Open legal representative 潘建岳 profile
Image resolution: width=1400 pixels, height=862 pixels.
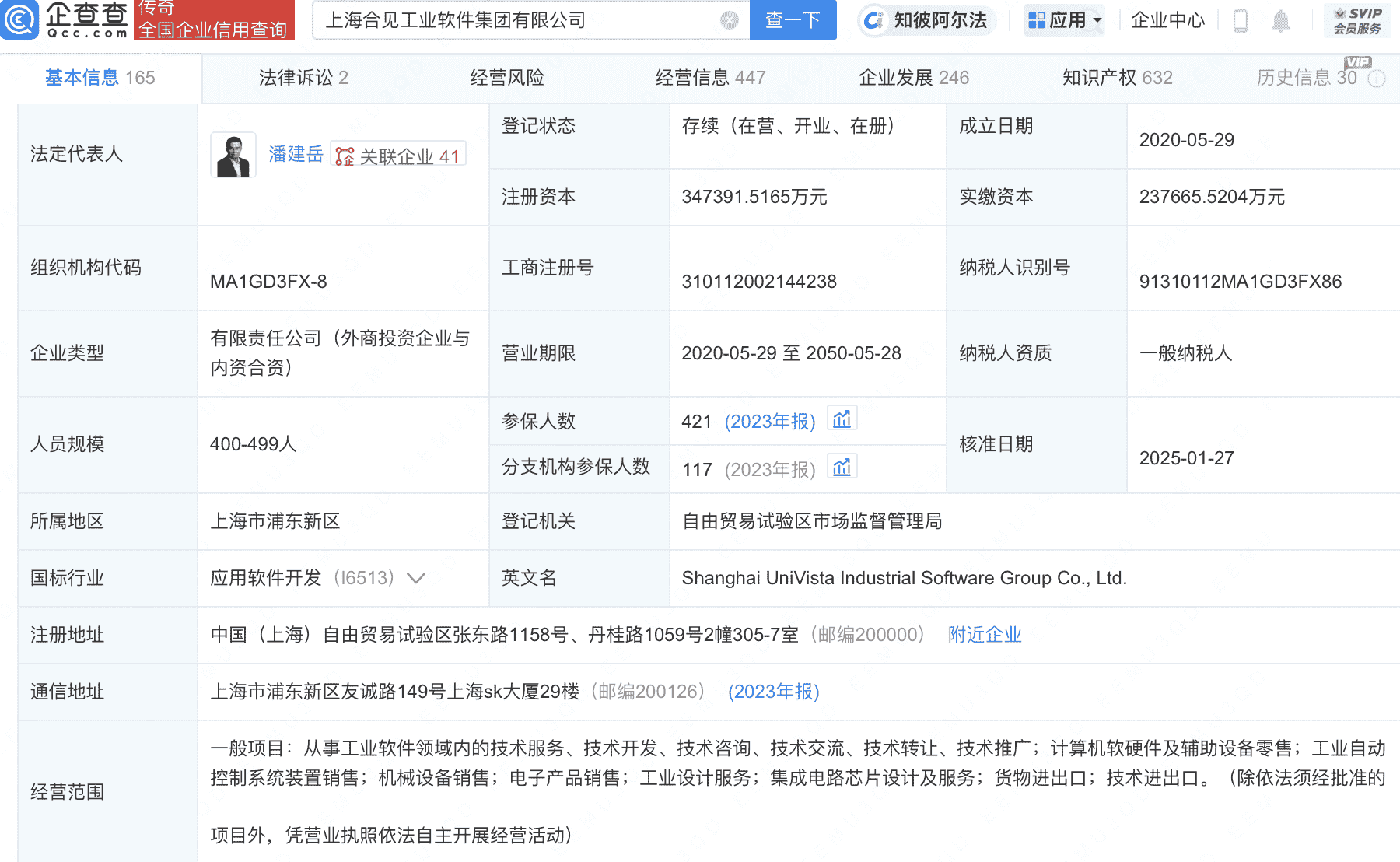[x=296, y=154]
